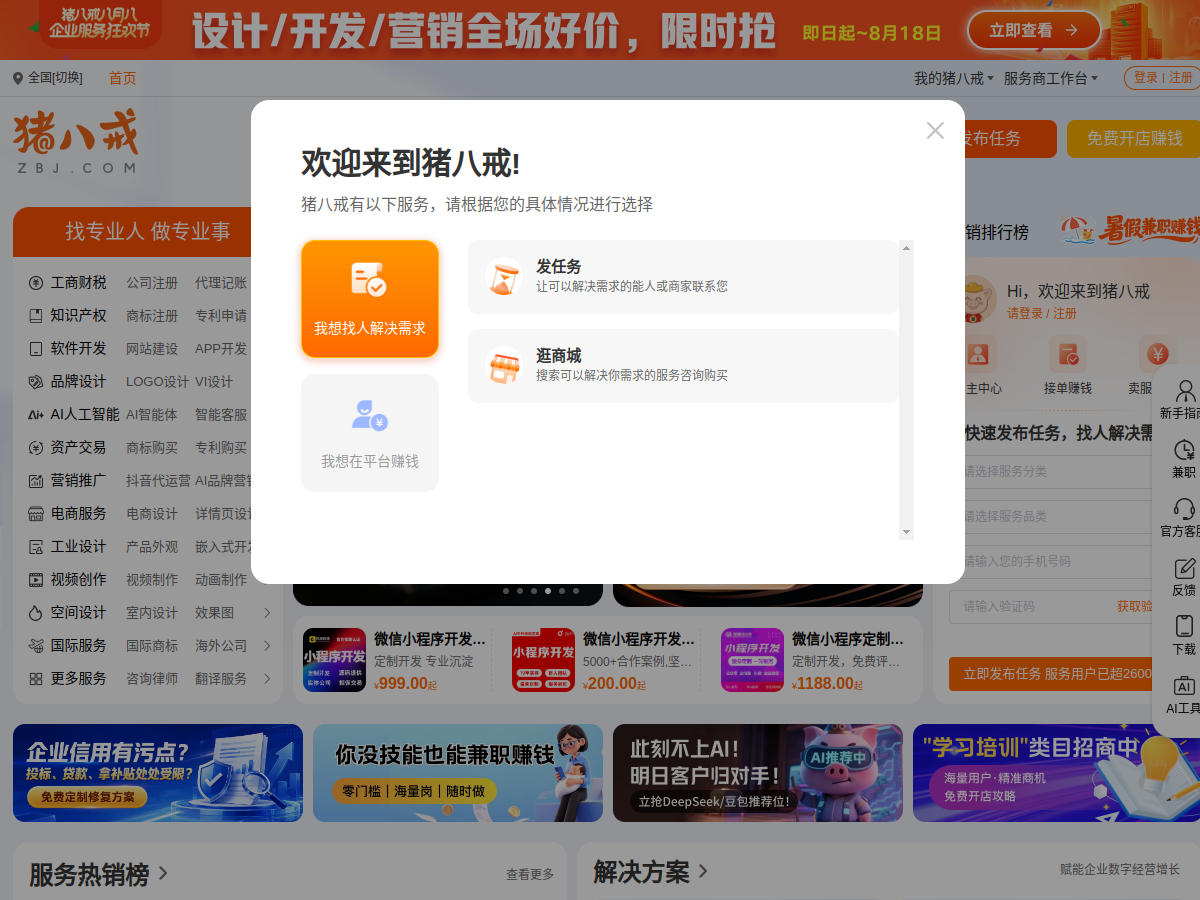Open 品牌设计 category
Image resolution: width=1200 pixels, height=900 pixels.
tap(78, 381)
